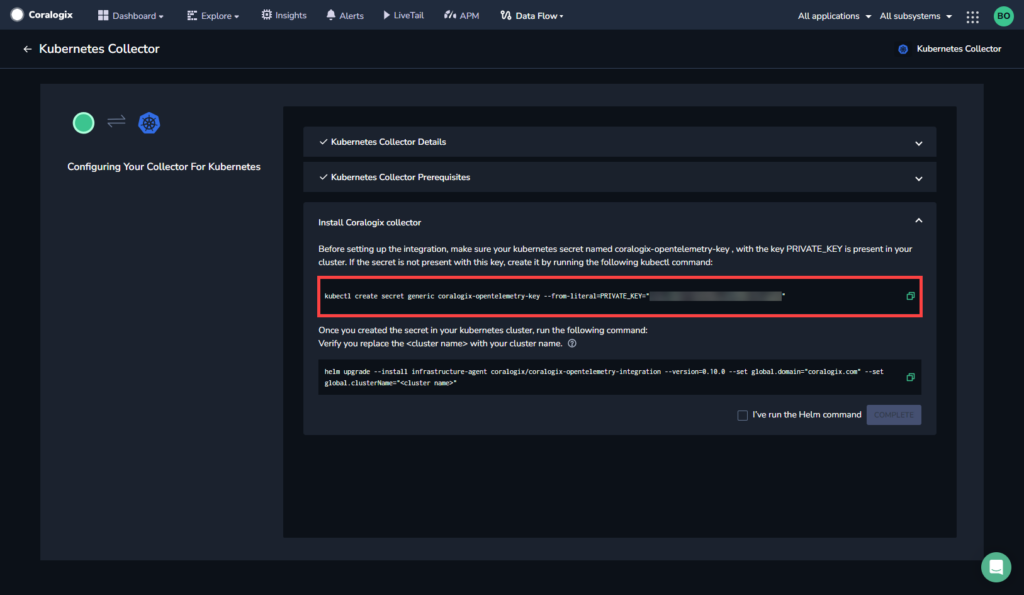Click the Coralogix logo icon
This screenshot has height=595, width=1024.
click(x=17, y=15)
